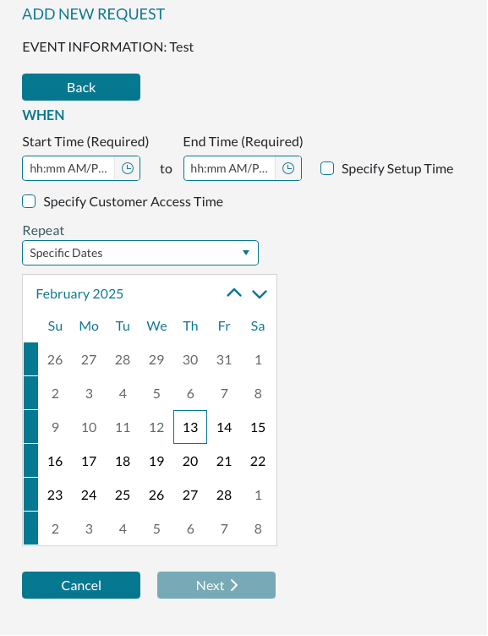Focus the Start Time input field
This screenshot has width=488, height=636.
tap(69, 168)
